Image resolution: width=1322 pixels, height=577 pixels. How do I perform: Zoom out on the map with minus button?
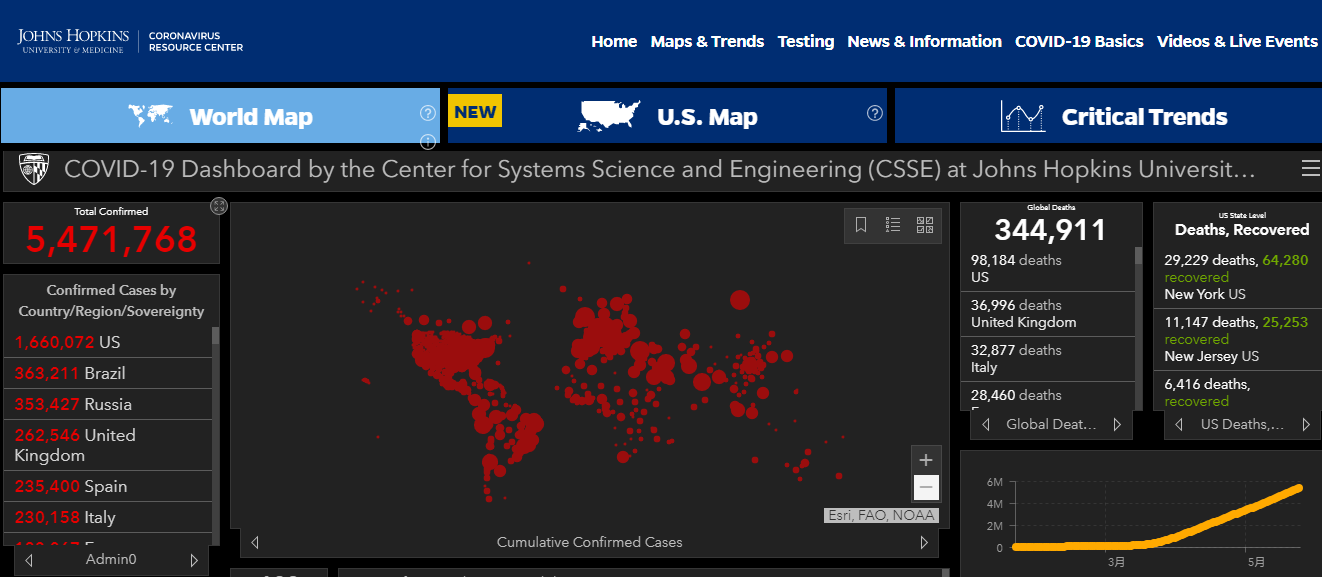pyautogui.click(x=926, y=488)
